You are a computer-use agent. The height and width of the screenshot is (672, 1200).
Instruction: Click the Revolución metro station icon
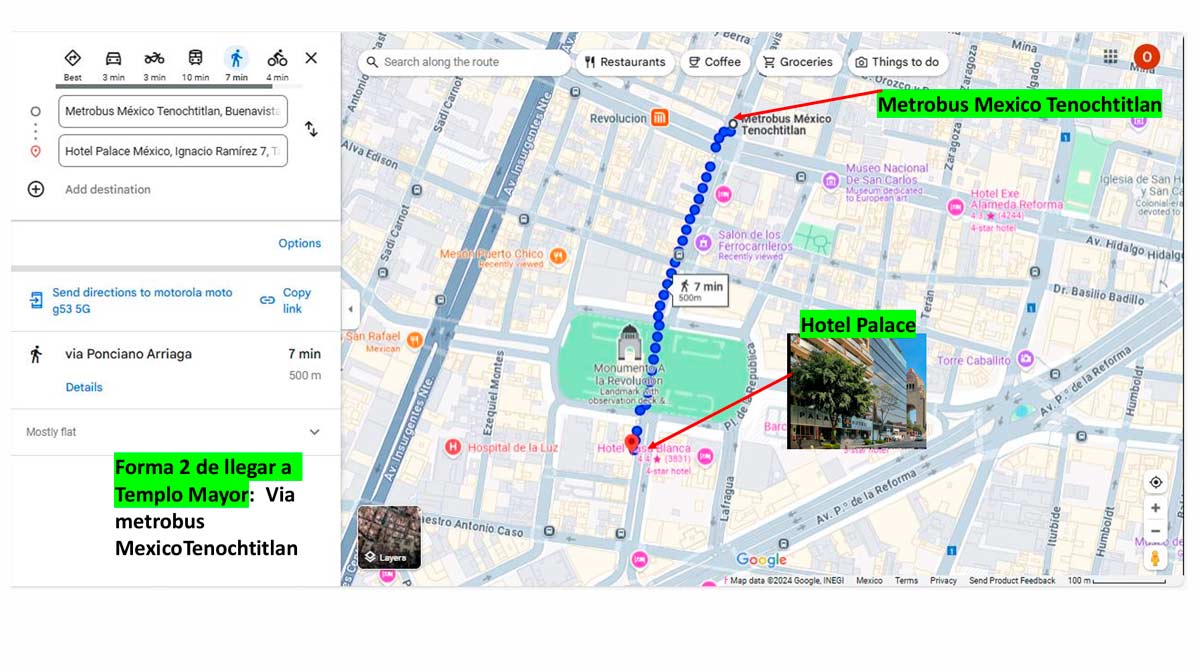[x=660, y=118]
